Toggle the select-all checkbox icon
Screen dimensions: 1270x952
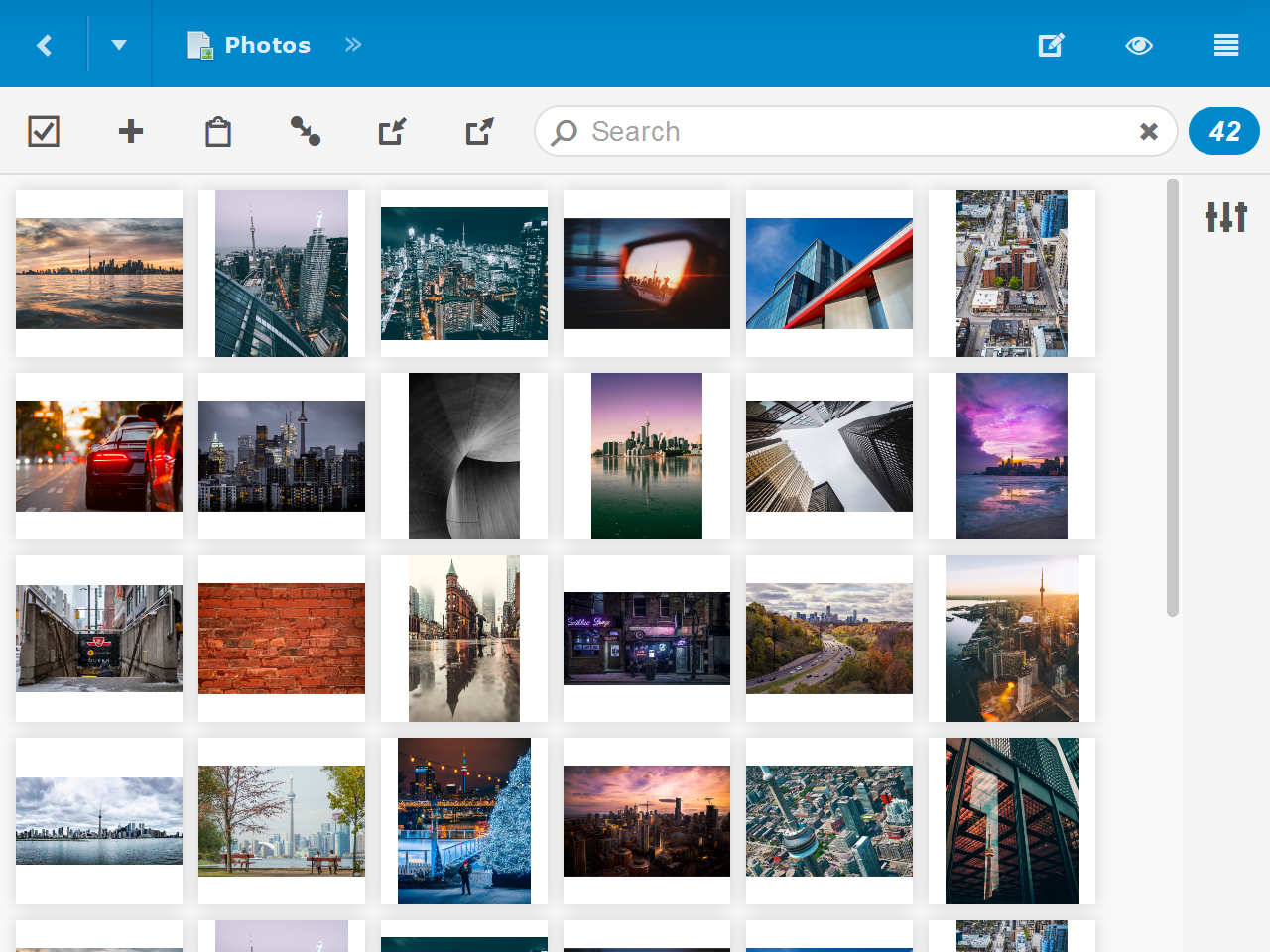click(44, 131)
